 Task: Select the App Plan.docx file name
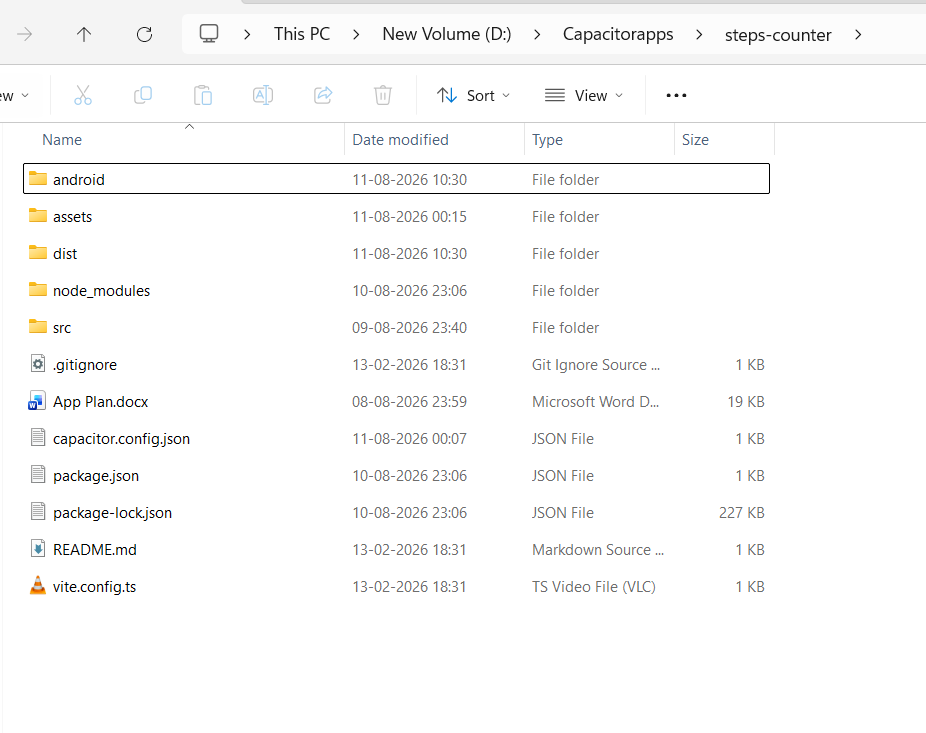pos(100,402)
